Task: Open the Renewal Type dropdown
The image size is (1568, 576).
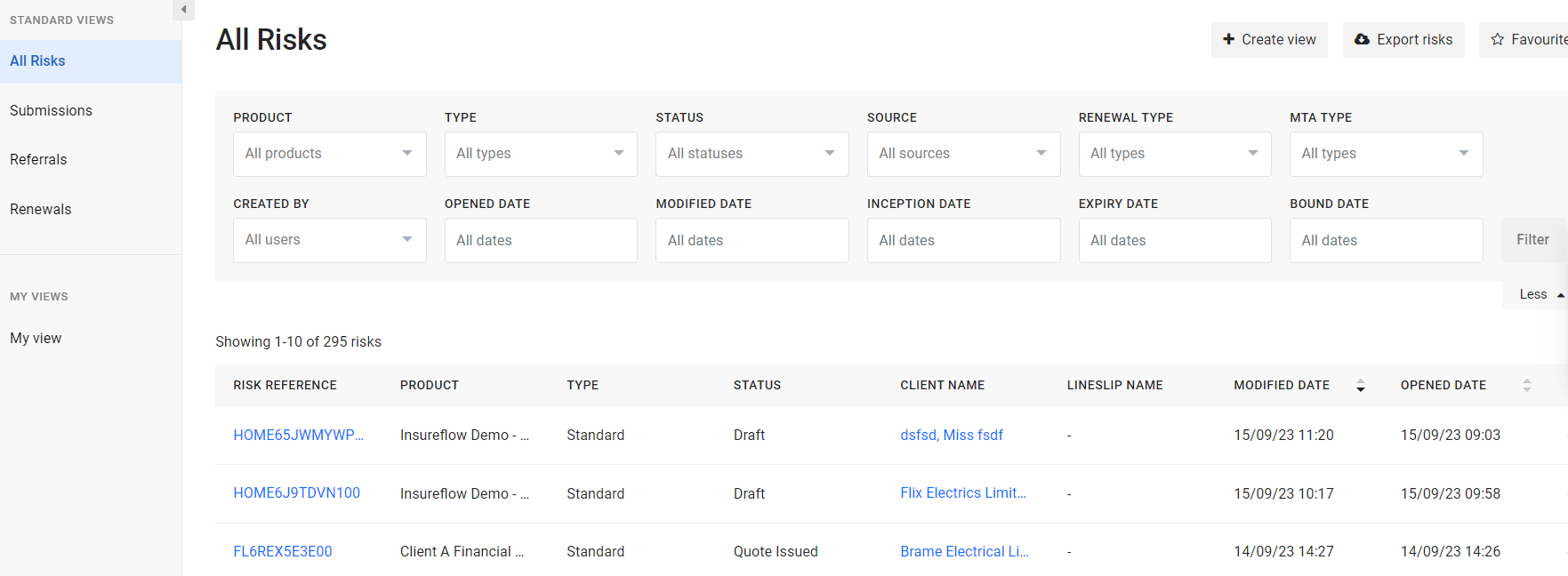Action: pyautogui.click(x=1174, y=154)
